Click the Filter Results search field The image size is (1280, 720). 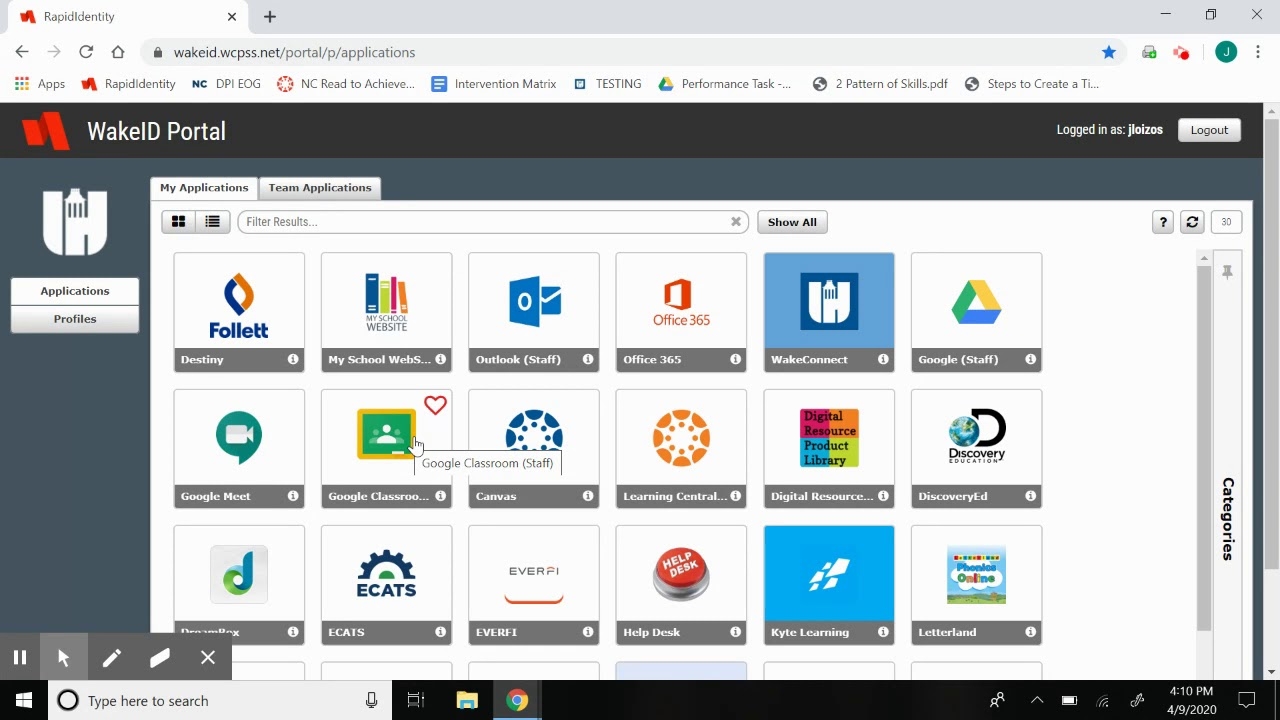tap(485, 222)
